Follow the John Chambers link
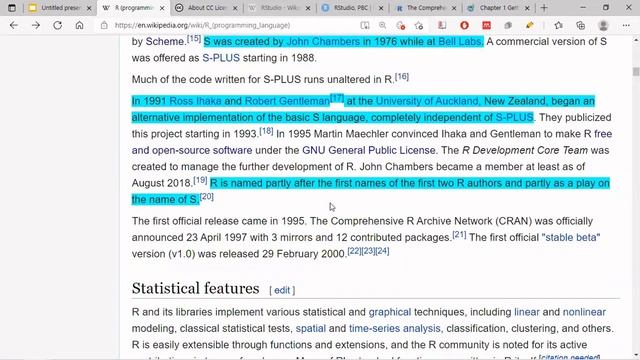The image size is (640, 360). pyautogui.click(x=323, y=42)
